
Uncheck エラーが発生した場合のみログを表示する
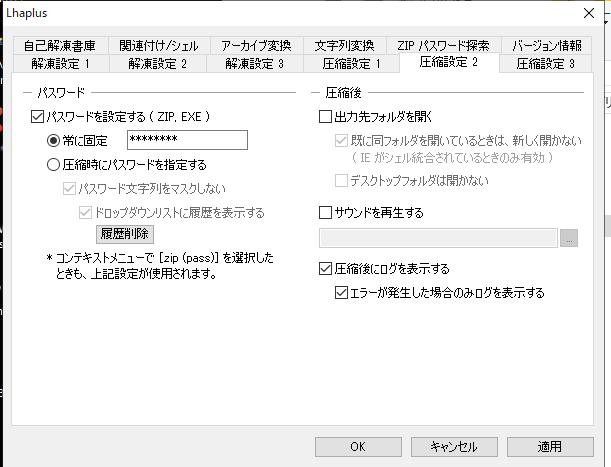coord(341,293)
